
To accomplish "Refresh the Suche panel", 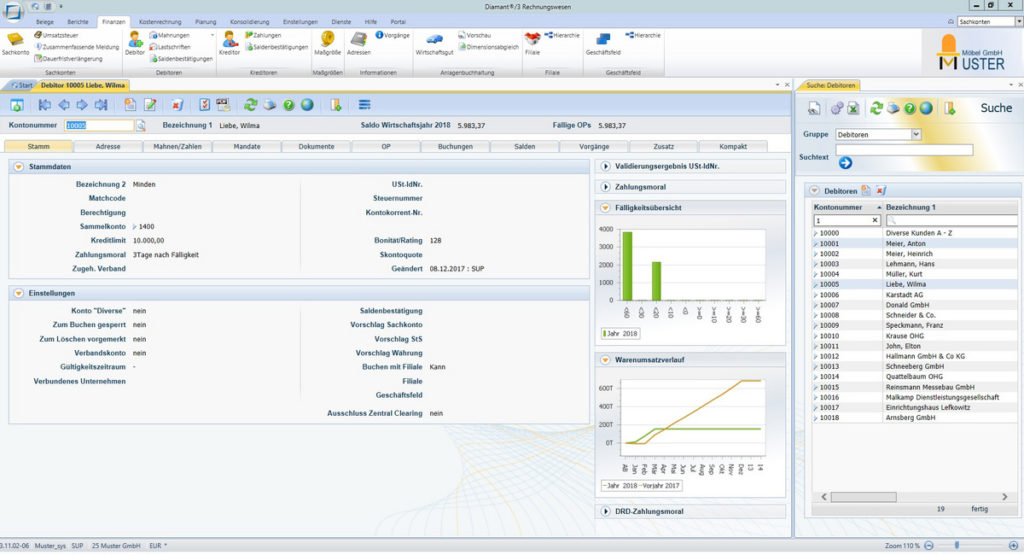I will [876, 109].
